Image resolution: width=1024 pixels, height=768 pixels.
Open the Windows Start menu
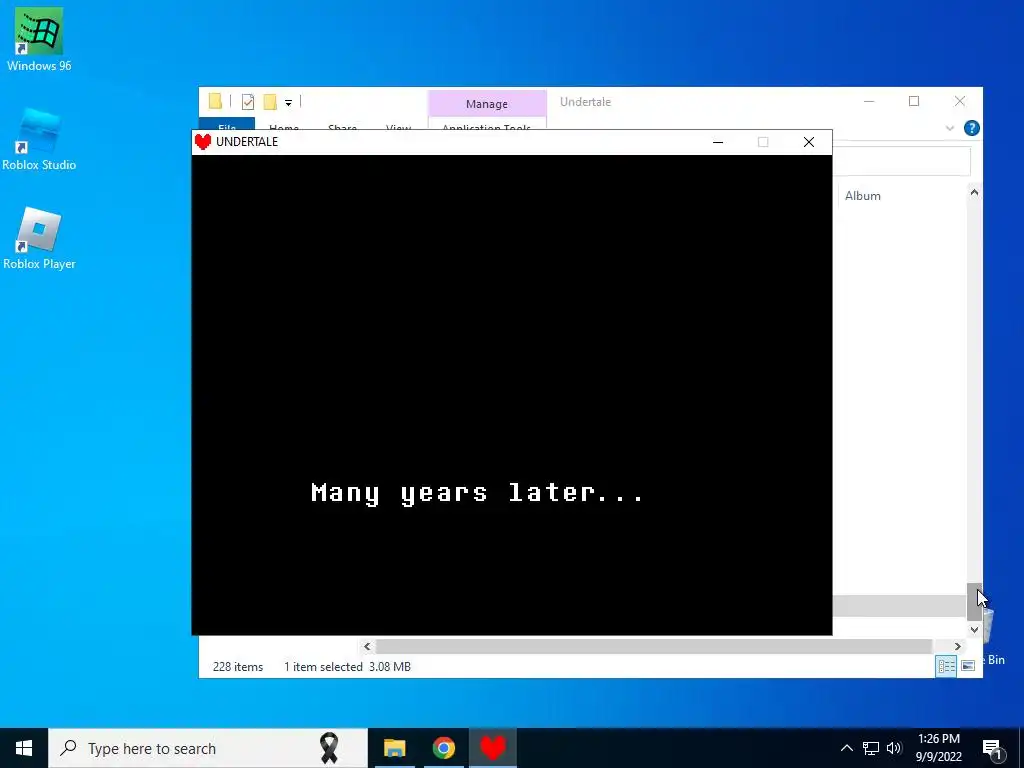24,748
